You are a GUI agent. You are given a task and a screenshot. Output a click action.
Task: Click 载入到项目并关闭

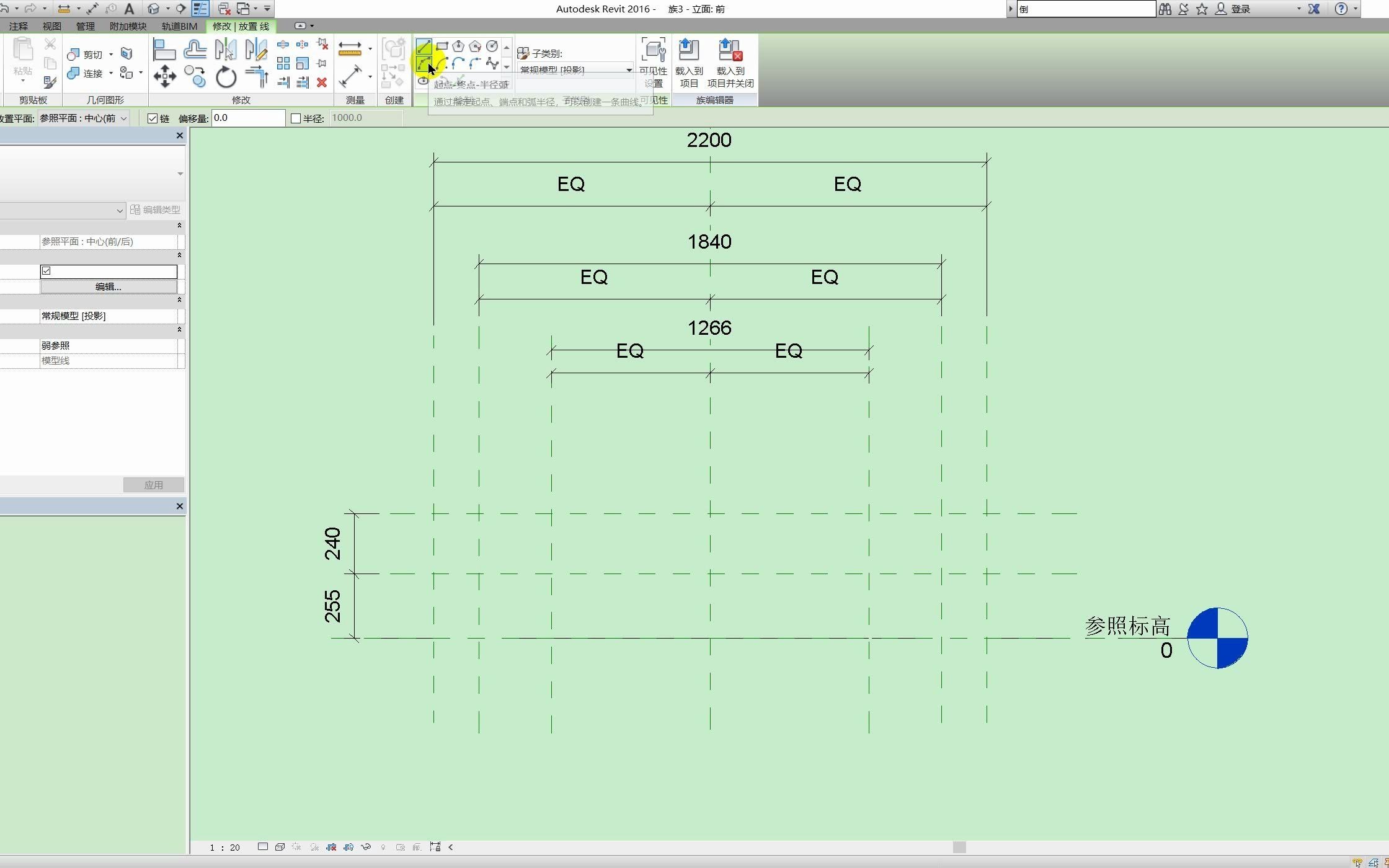[729, 62]
